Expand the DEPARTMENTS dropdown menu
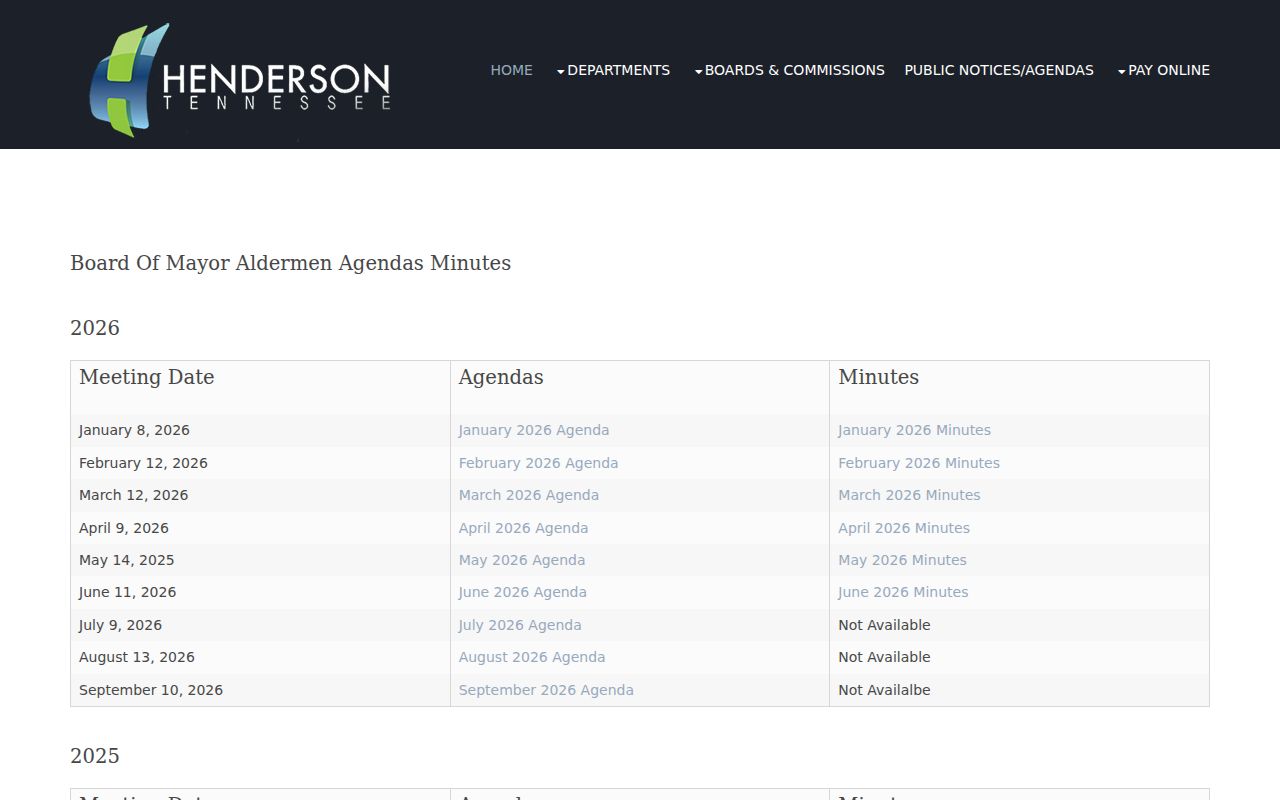 click(613, 70)
